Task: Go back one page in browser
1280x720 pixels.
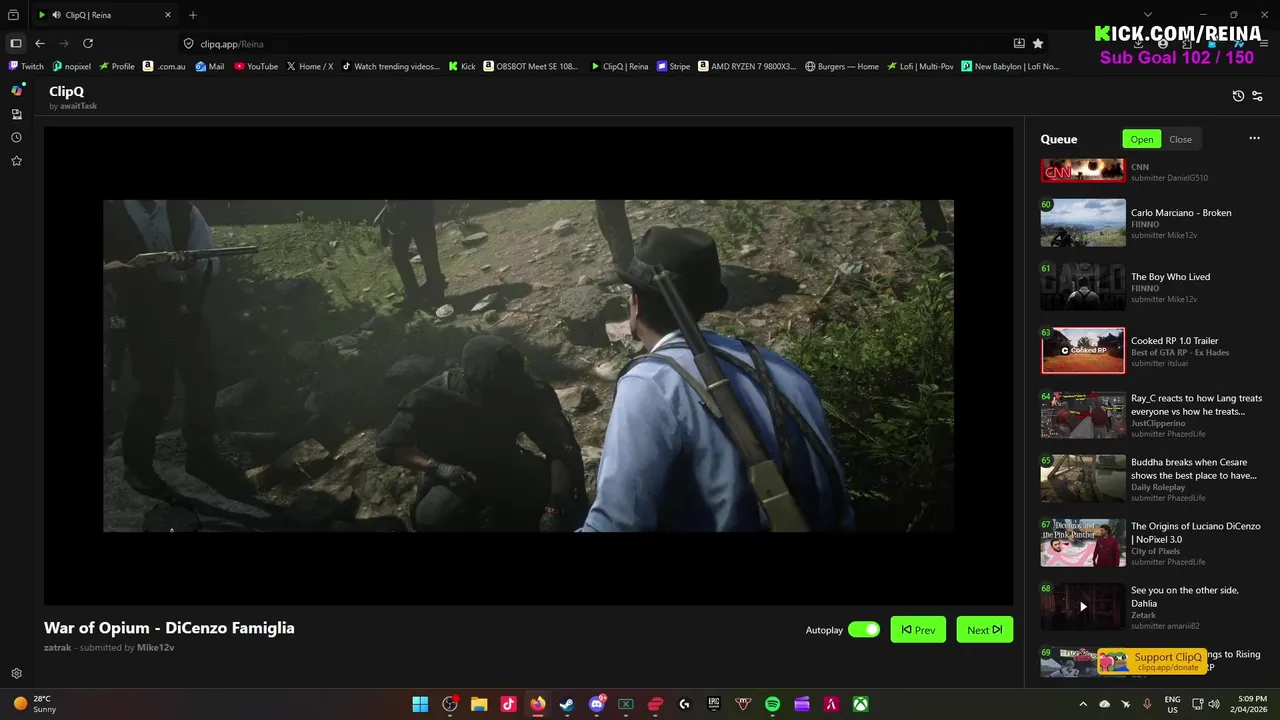Action: 40,43
